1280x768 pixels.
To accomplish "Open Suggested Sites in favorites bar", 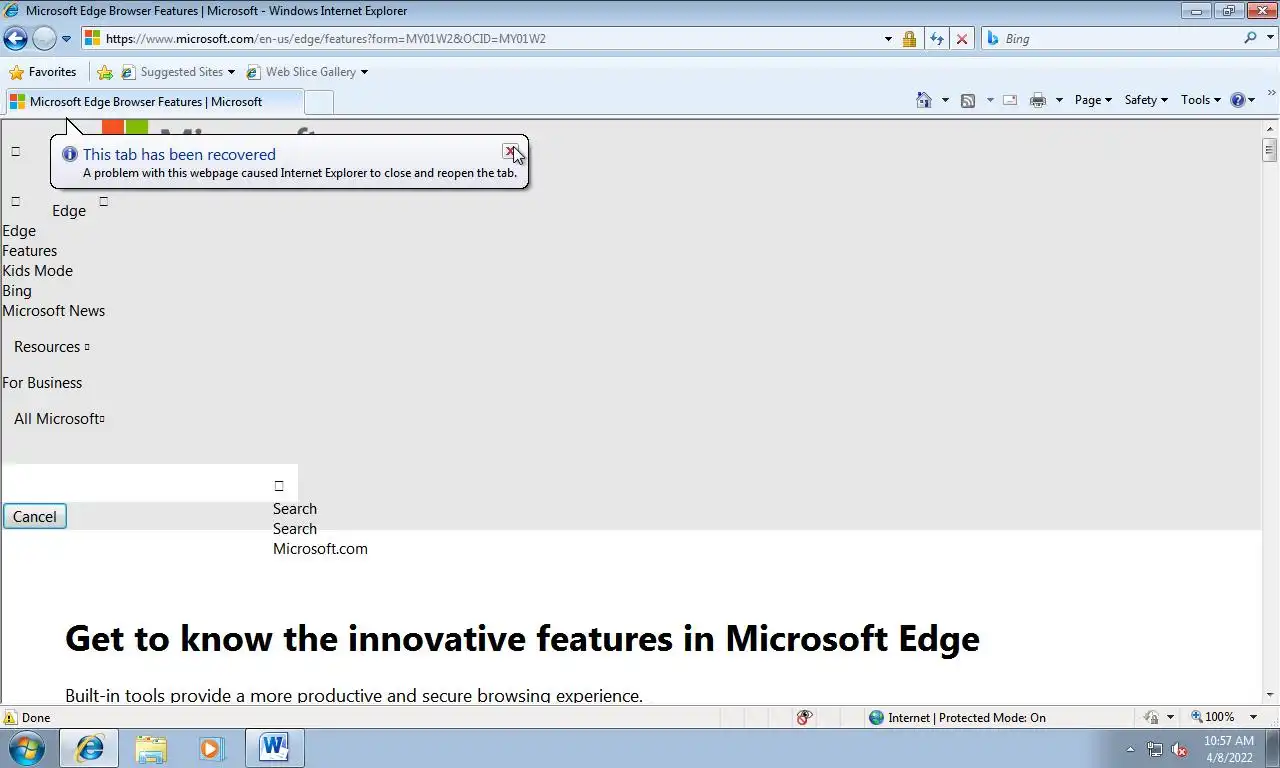I will 178,72.
